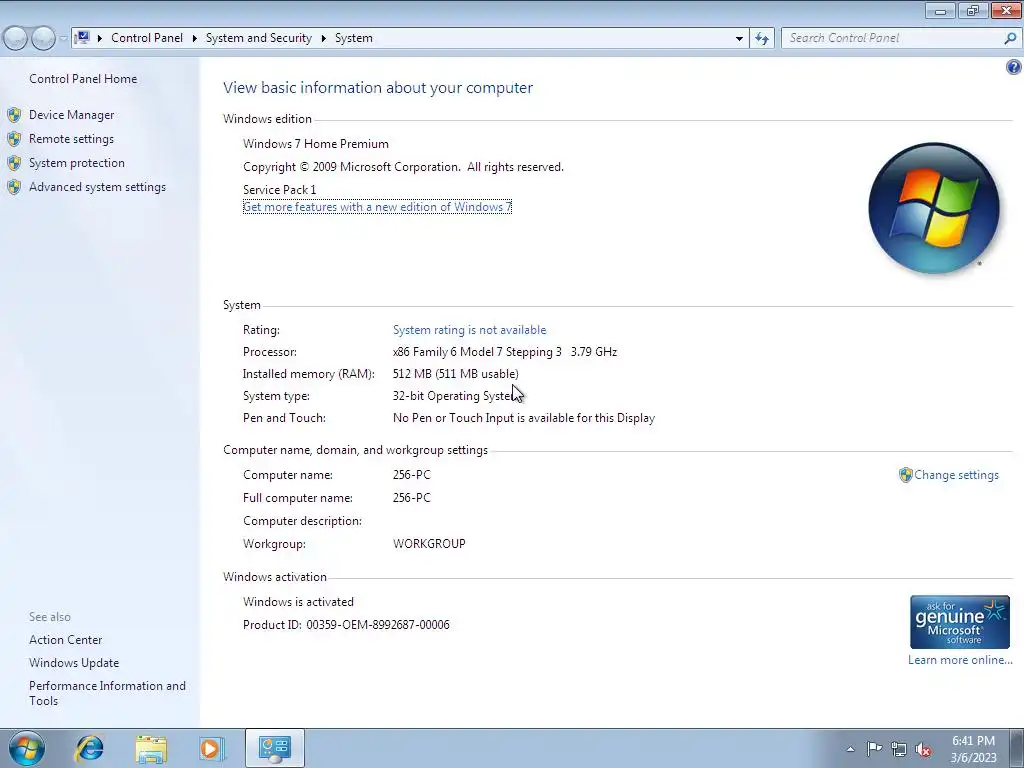The image size is (1024, 768).
Task: Open Device Manager from the sidebar
Action: click(x=71, y=115)
